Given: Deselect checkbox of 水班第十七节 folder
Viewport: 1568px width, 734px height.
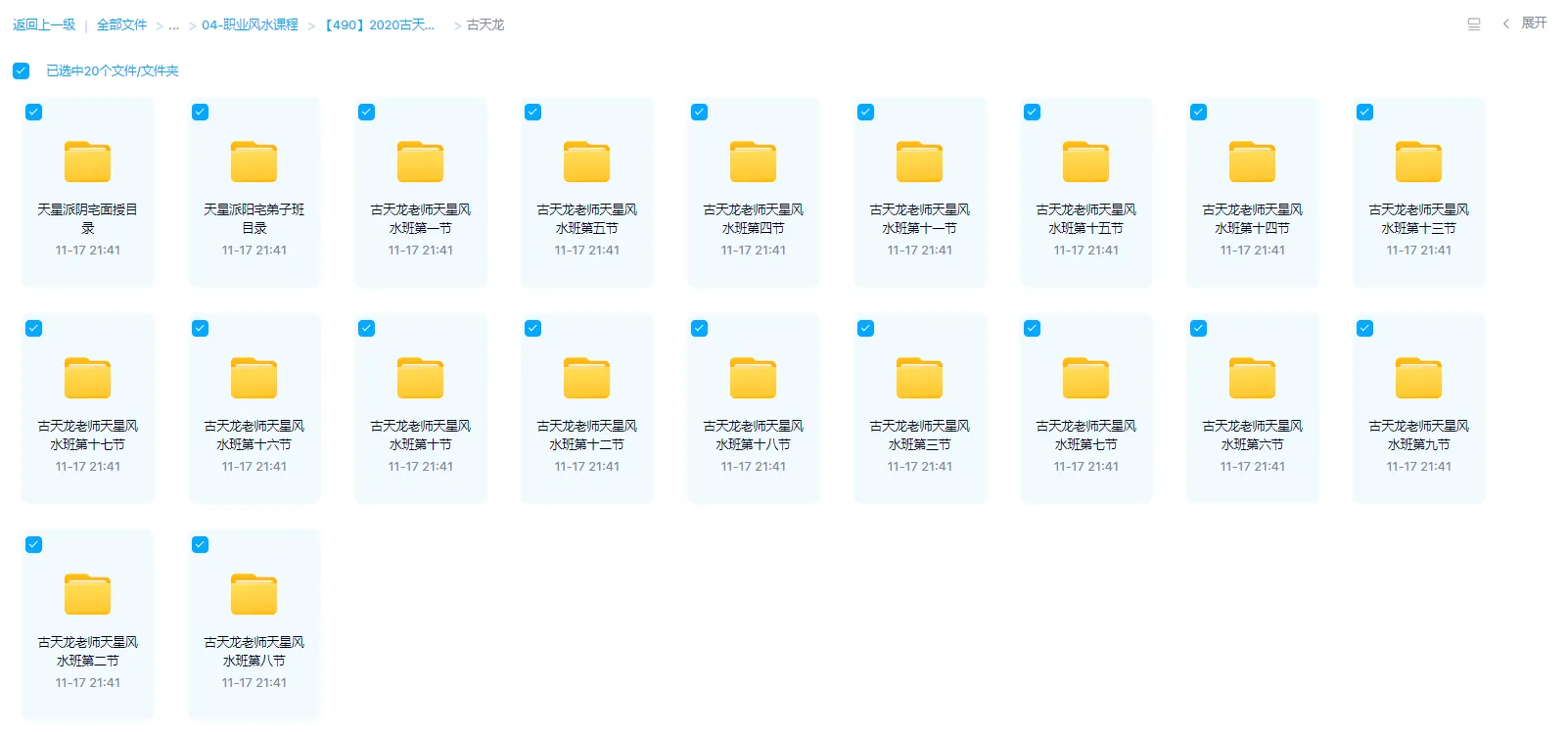Looking at the screenshot, I should point(33,328).
